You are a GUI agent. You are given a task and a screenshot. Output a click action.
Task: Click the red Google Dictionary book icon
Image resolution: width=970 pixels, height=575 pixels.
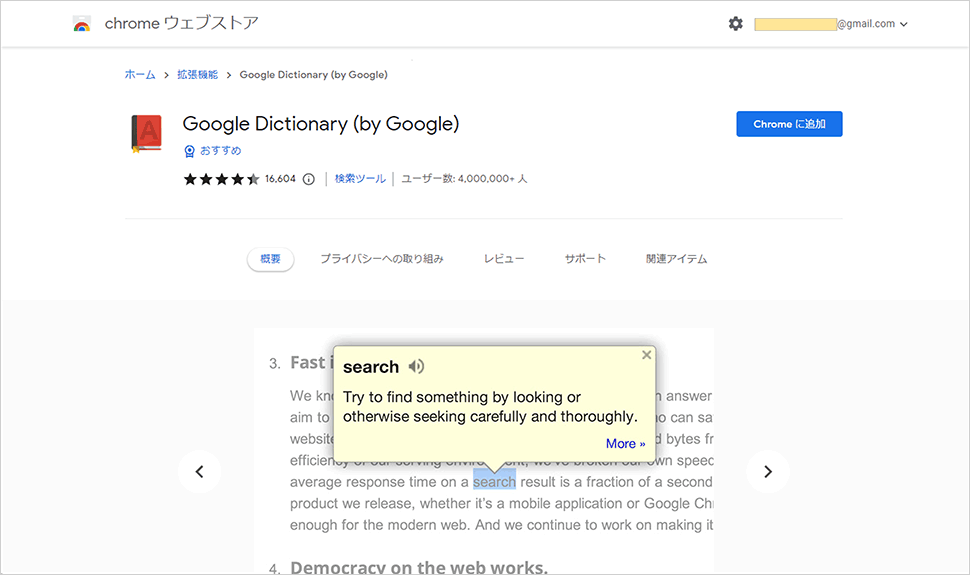(147, 133)
